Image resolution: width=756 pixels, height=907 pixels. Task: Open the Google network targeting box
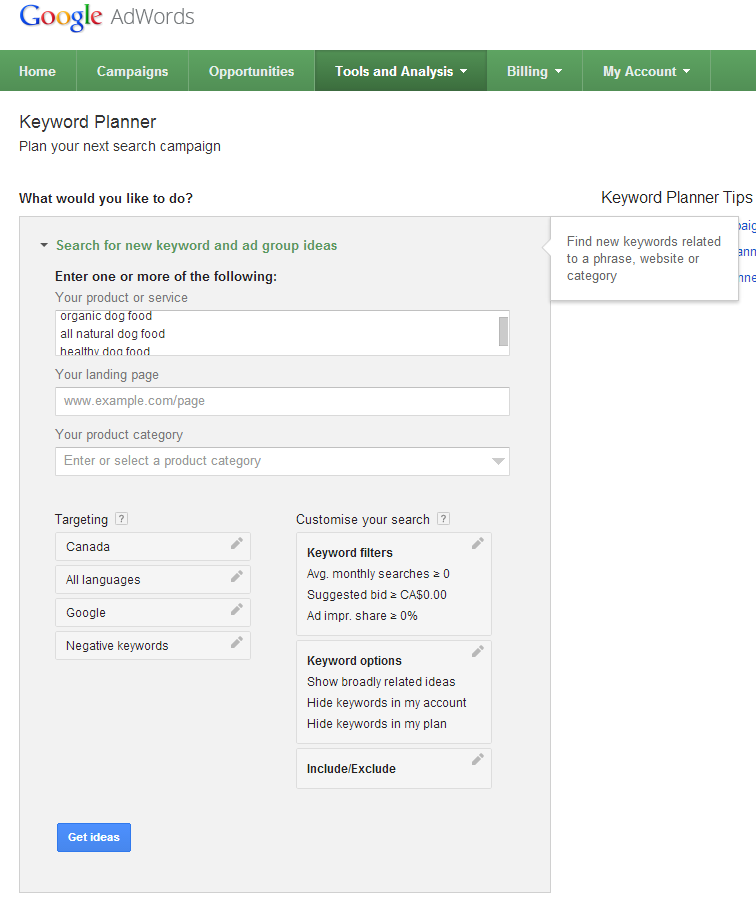[x=153, y=613]
